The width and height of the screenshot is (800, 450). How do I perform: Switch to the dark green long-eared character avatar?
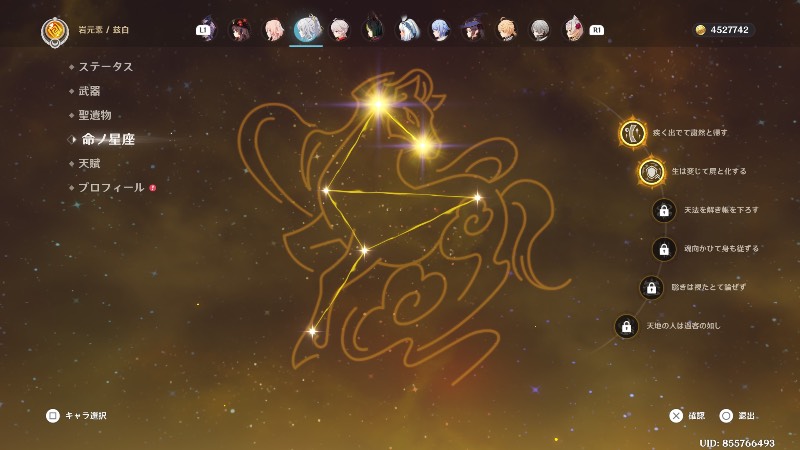tap(373, 30)
